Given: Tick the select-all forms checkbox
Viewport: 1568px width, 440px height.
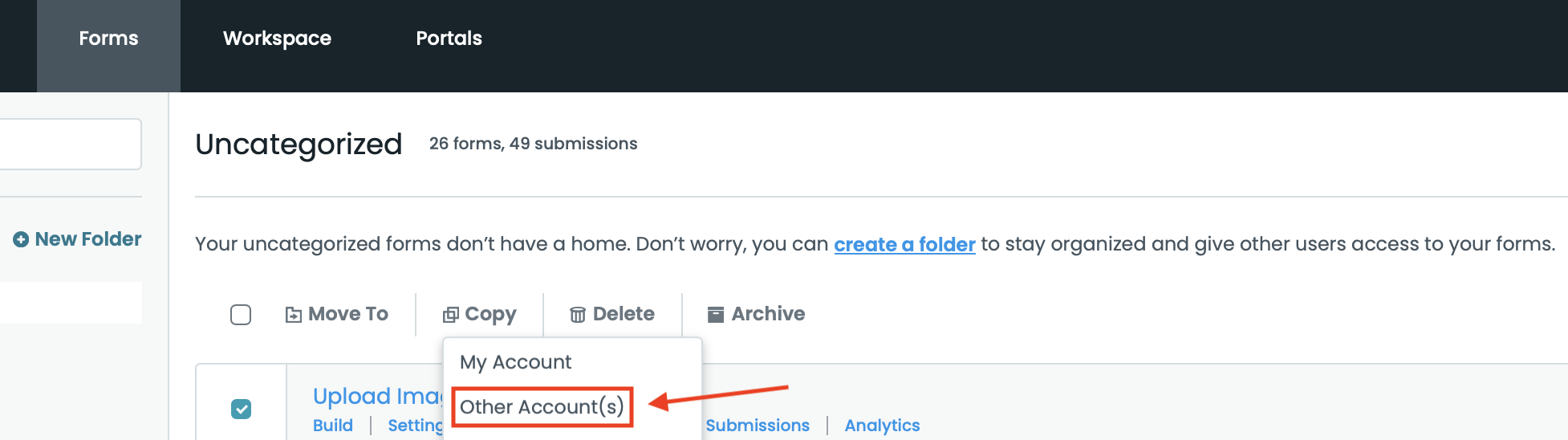Looking at the screenshot, I should tap(241, 315).
